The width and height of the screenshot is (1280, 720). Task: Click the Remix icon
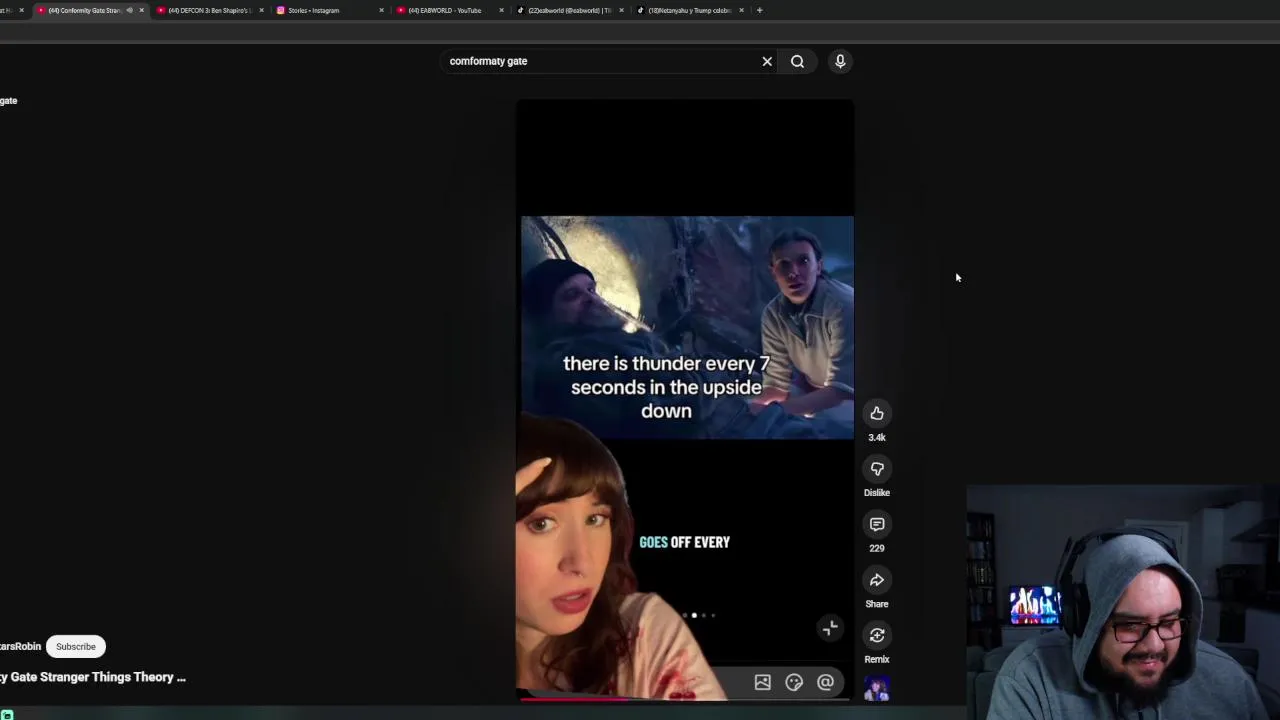(877, 635)
